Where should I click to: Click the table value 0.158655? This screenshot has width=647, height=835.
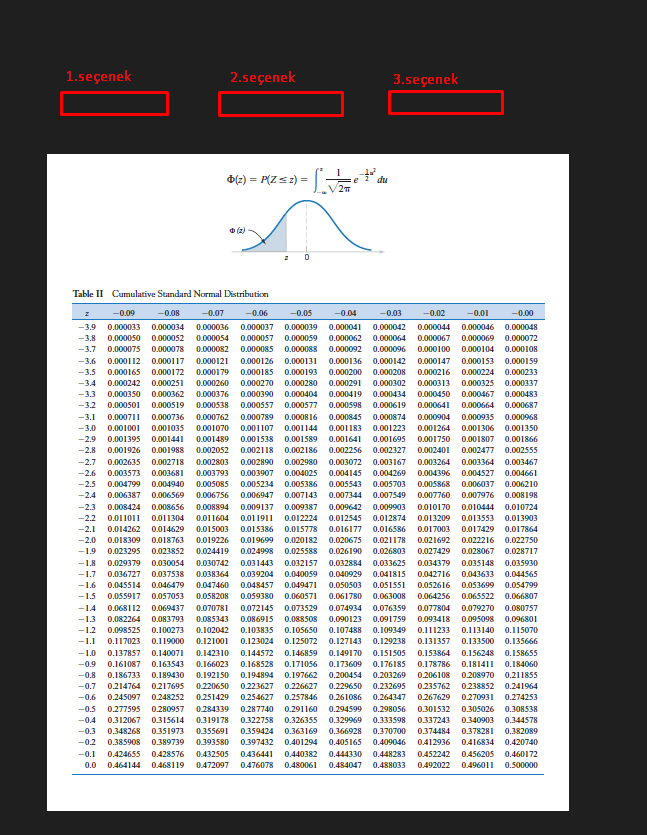521,653
